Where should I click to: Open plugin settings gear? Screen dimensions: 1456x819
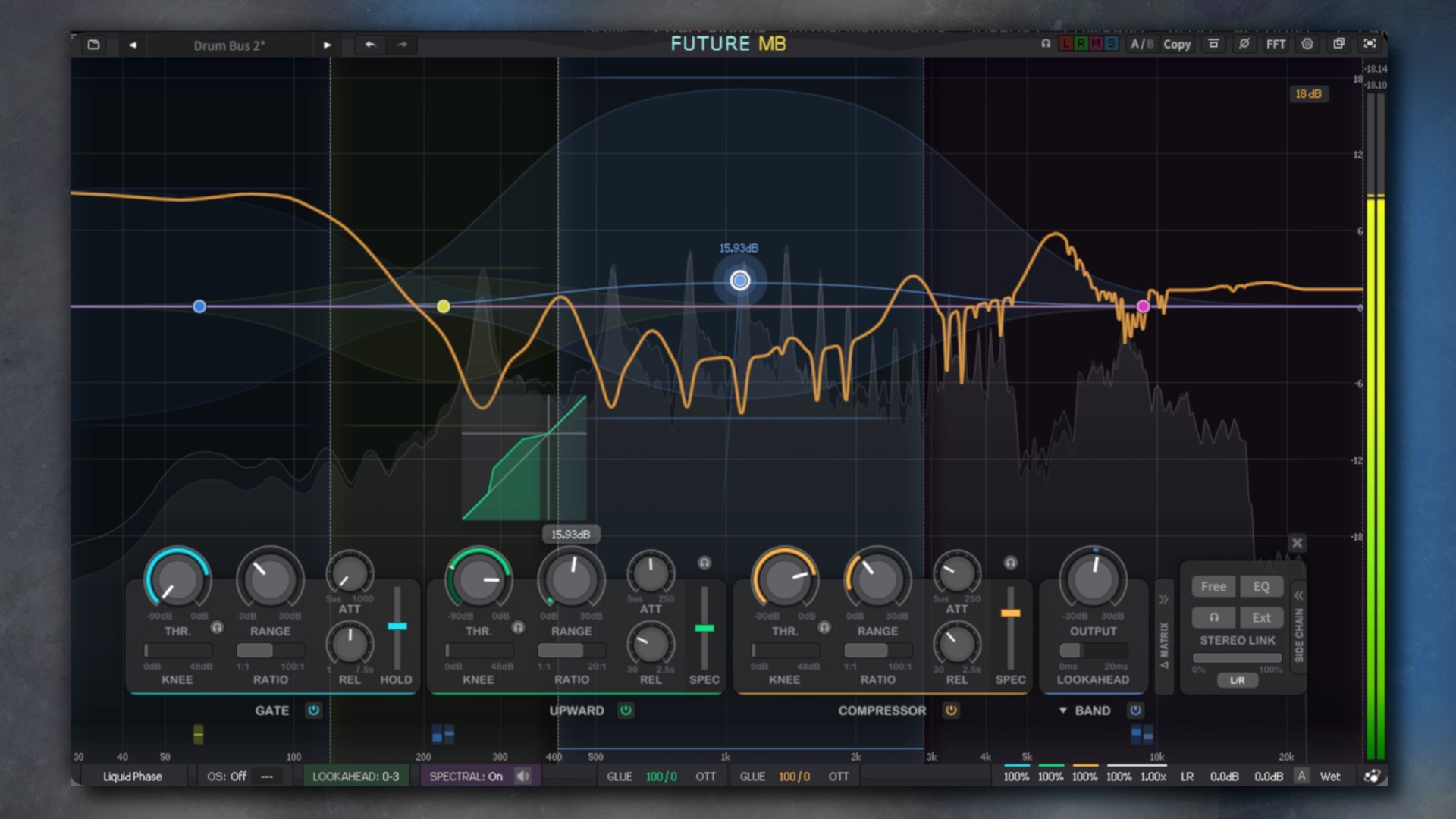[1307, 44]
